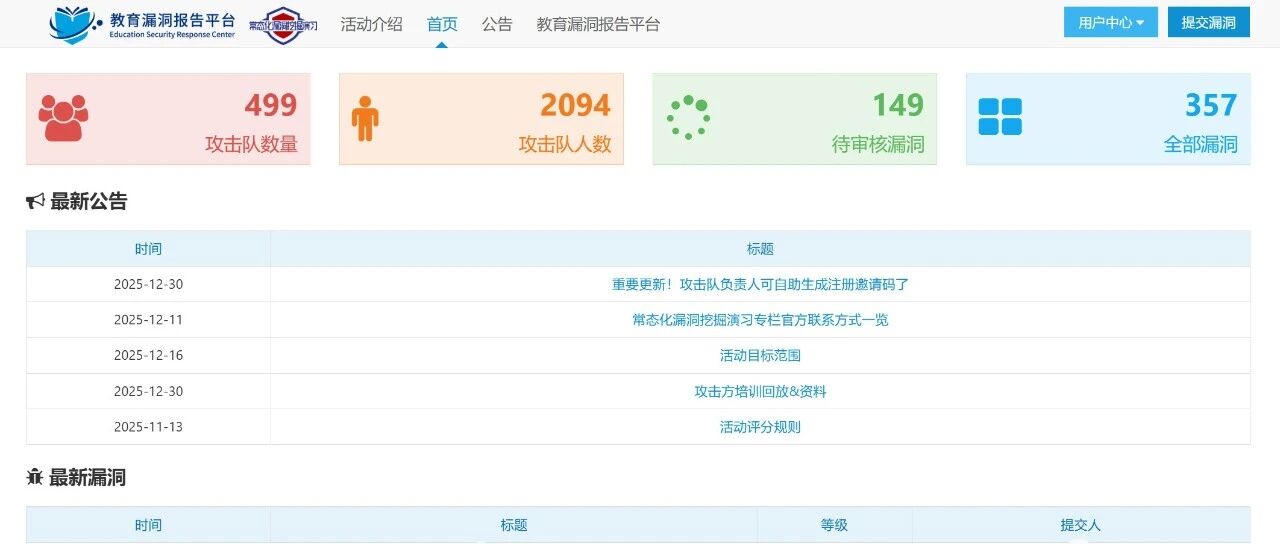1280x544 pixels.
Task: Open the 活动评分规则 announcement
Action: [760, 427]
